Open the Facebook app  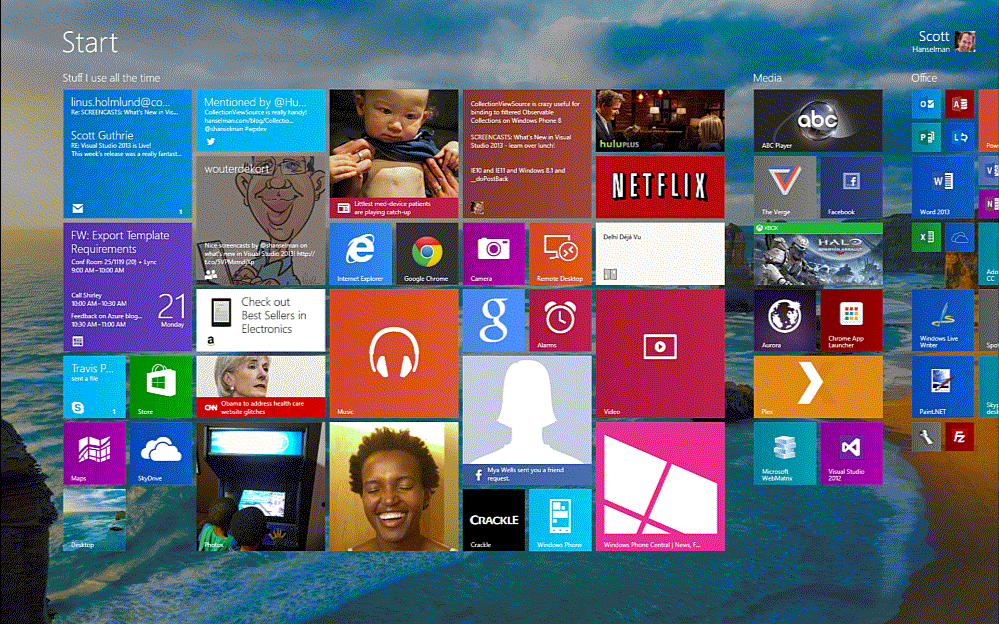coord(851,188)
